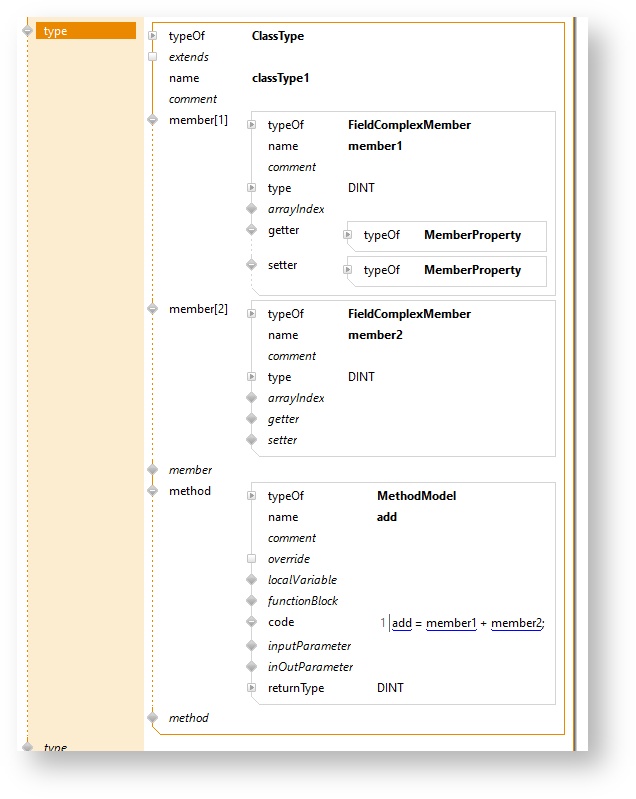Viewport: 636px width, 799px height.
Task: Select the highlighted type node header
Action: click(85, 31)
